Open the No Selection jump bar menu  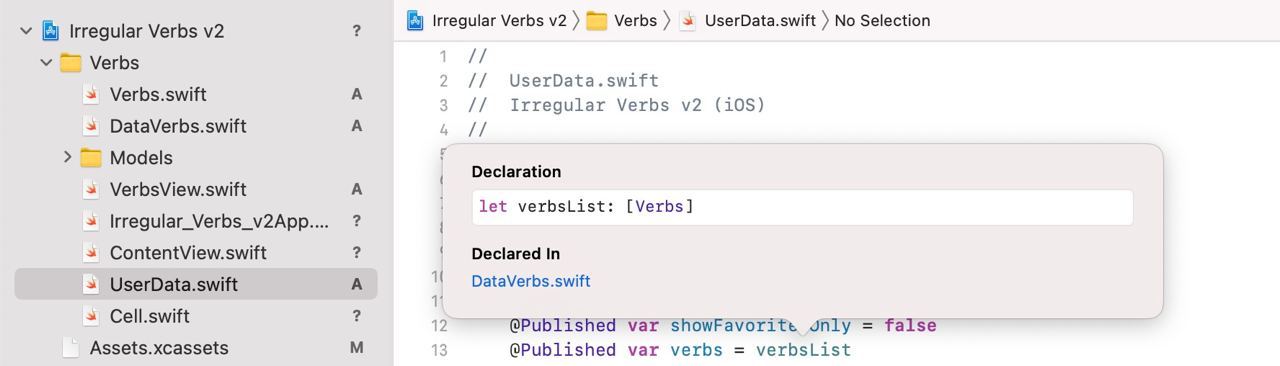882,20
